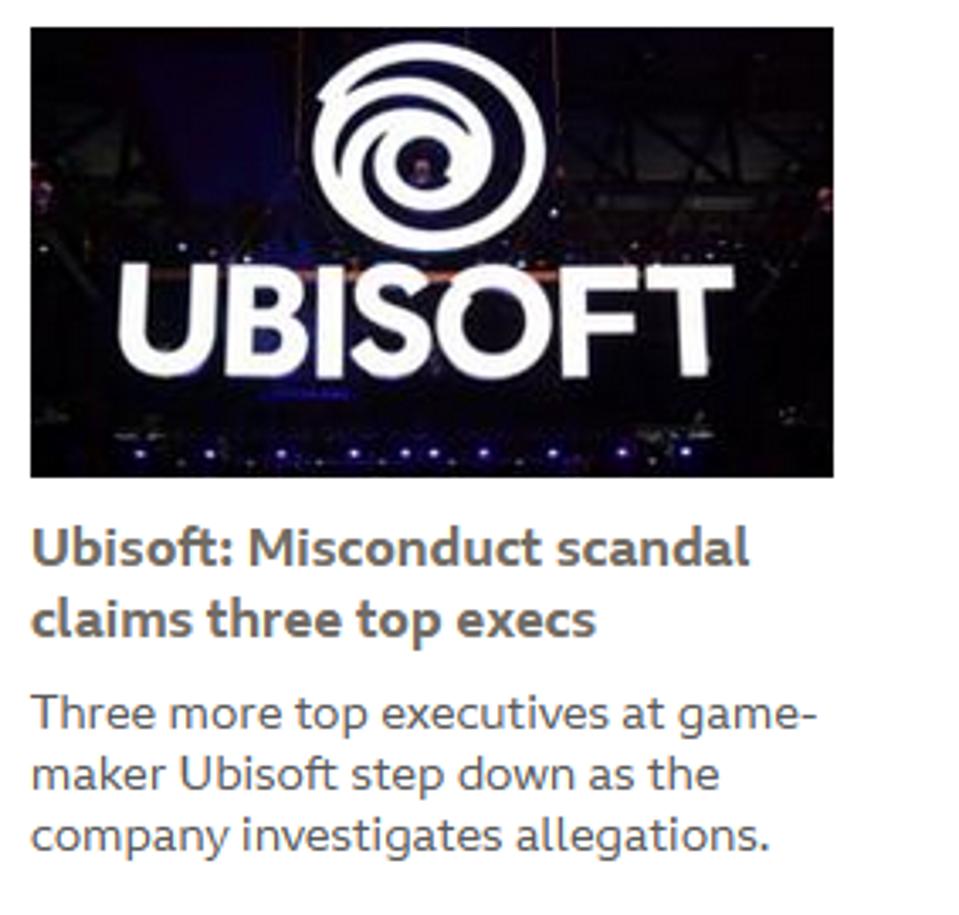
Task: Click the row of stage lights in photo
Action: tap(420, 453)
